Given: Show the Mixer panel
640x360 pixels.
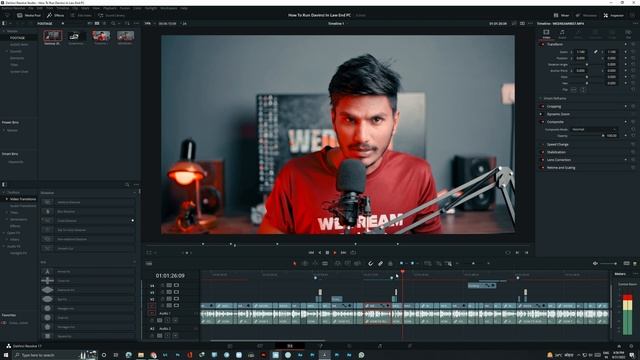Looking at the screenshot, I should [561, 15].
